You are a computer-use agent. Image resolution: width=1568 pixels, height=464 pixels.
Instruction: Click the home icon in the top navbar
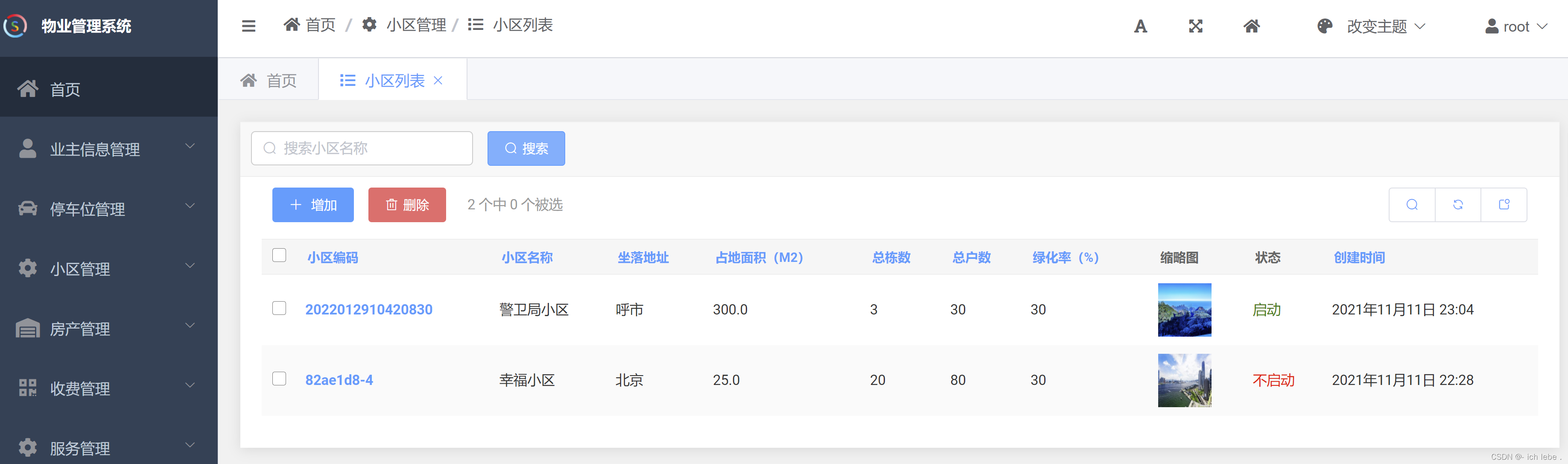[1252, 26]
